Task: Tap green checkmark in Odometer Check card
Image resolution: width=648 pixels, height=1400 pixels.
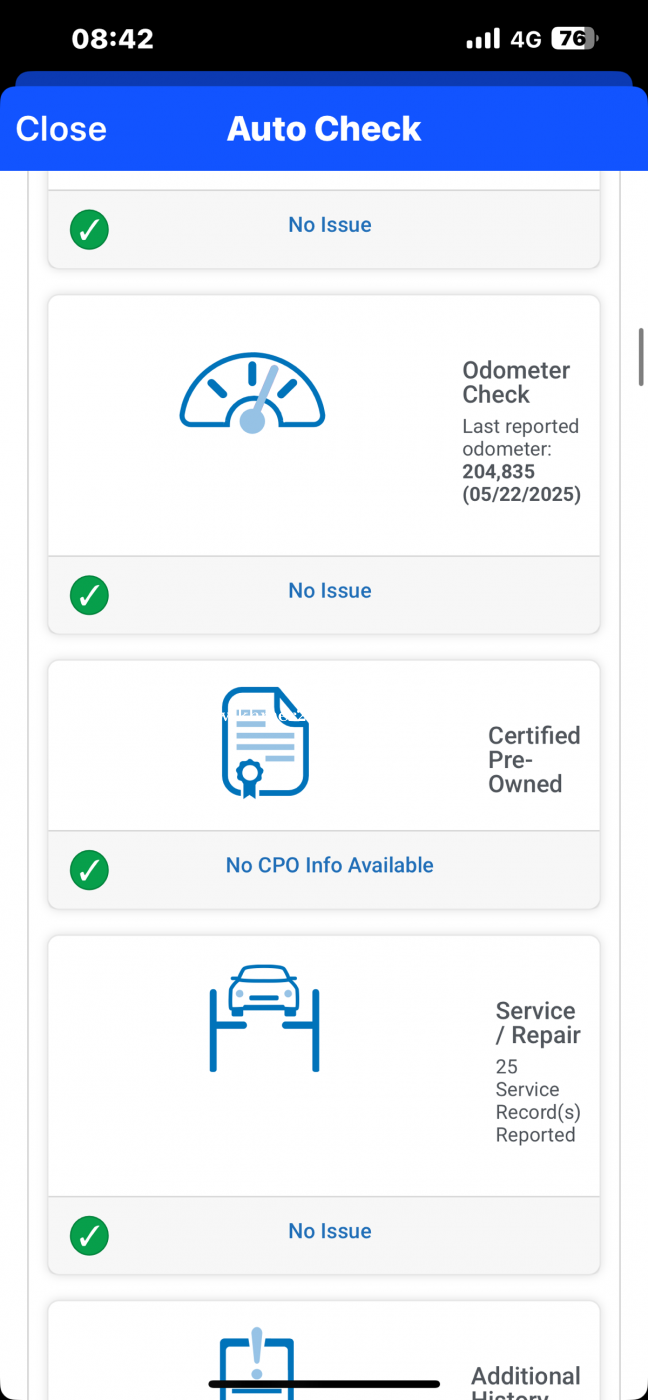Action: [89, 595]
